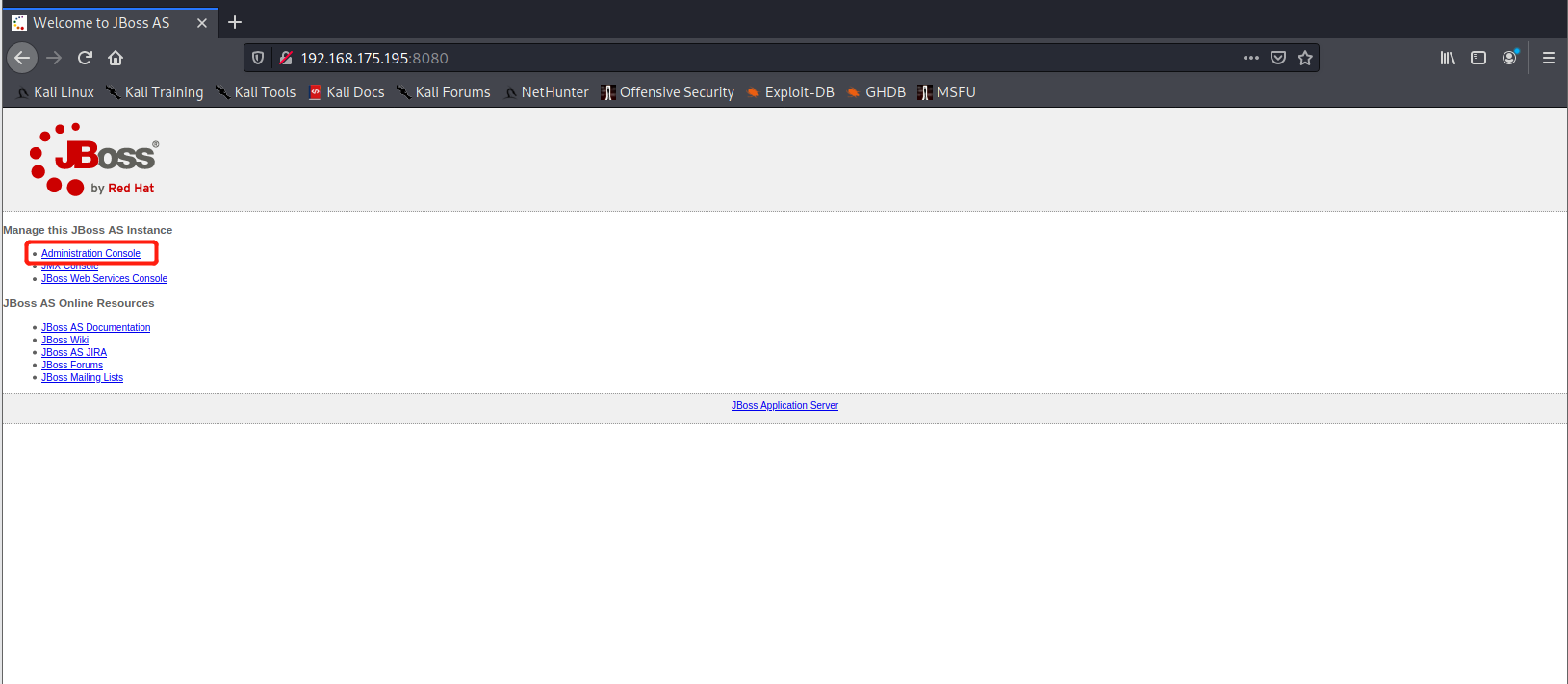The height and width of the screenshot is (684, 1568).
Task: Reload the current page
Action: pyautogui.click(x=85, y=58)
